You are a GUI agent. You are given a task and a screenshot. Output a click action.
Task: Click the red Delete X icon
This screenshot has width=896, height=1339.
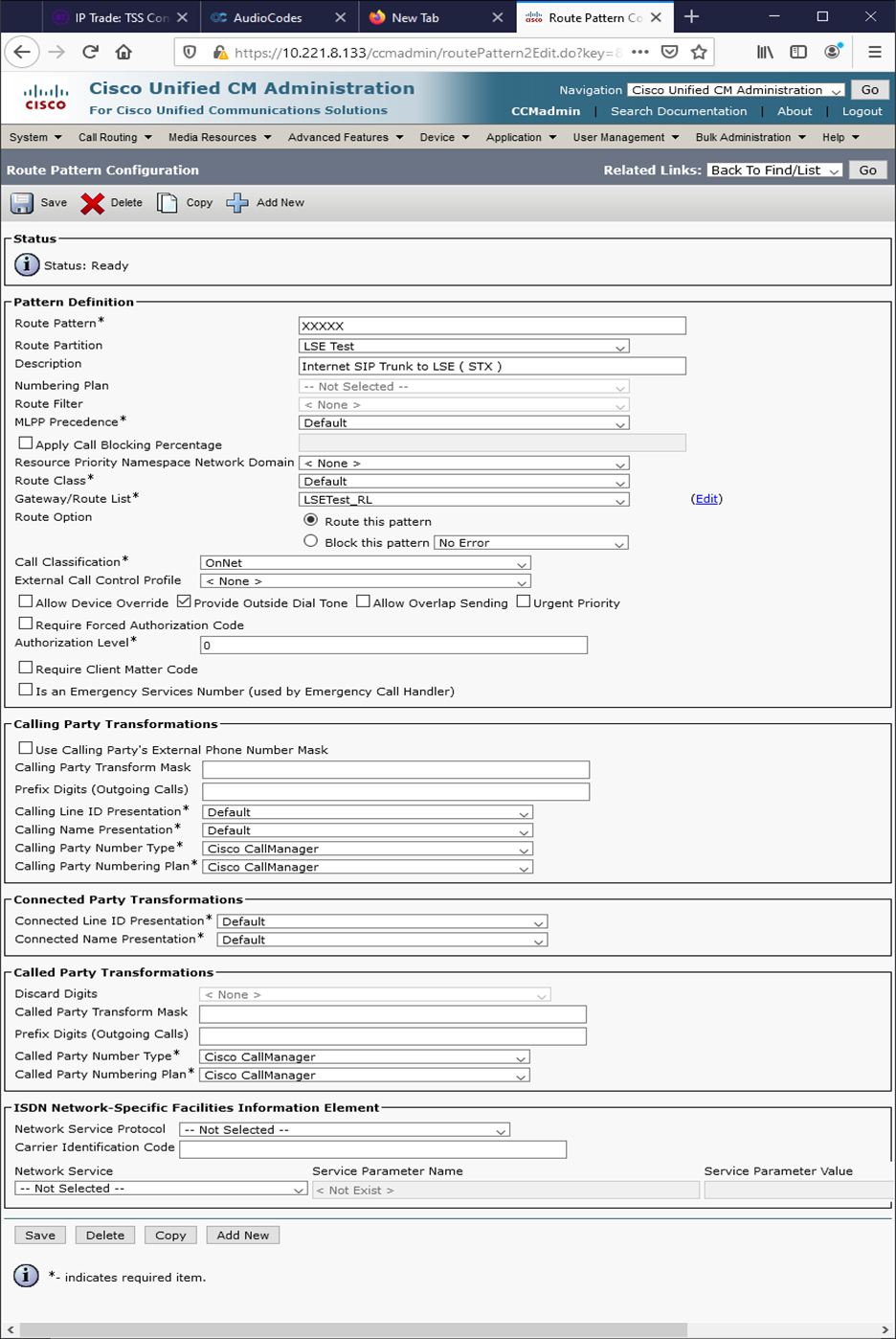coord(93,203)
